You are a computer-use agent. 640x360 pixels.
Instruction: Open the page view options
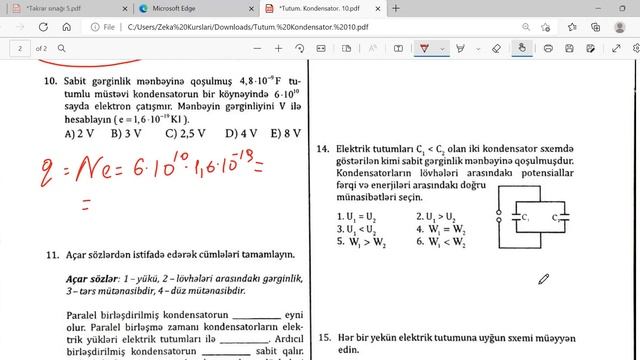(346, 49)
